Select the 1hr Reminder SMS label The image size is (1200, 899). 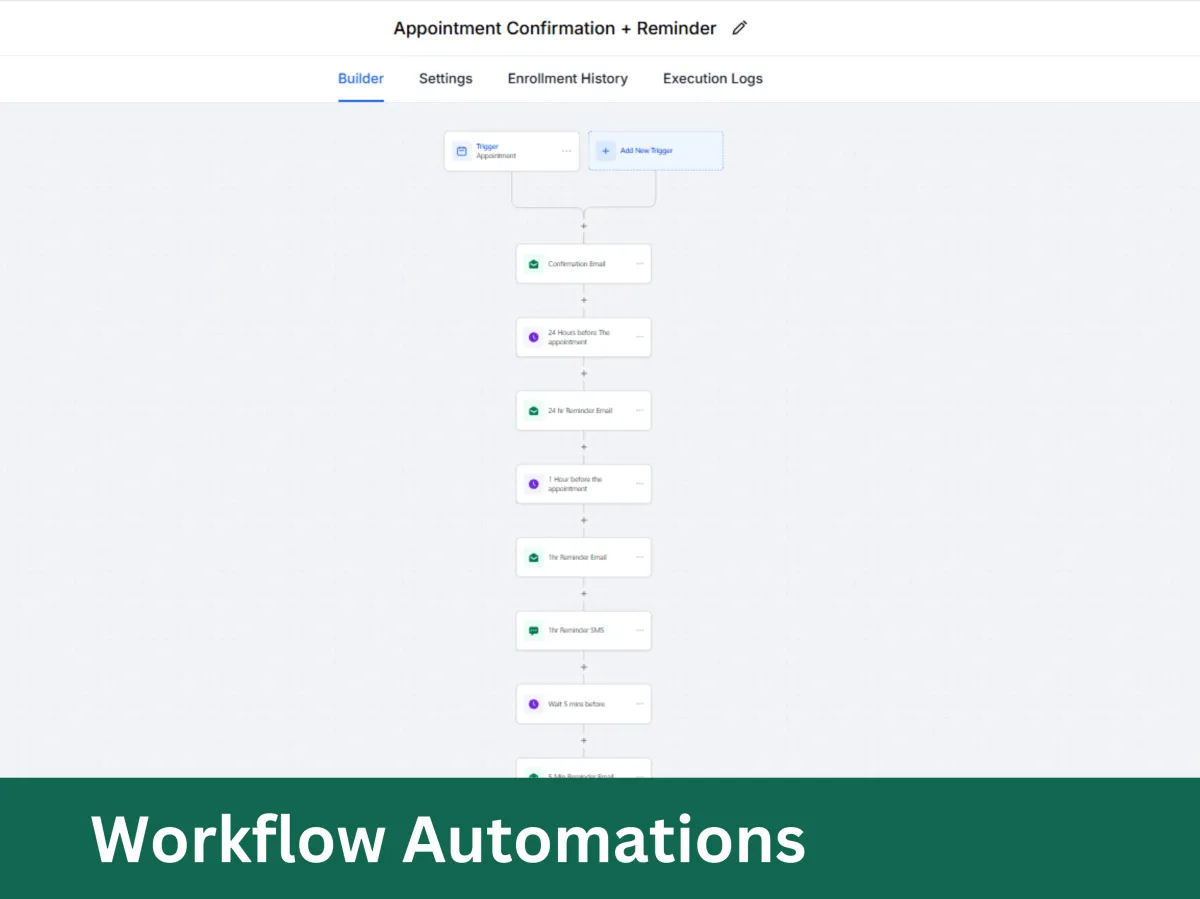coord(576,631)
